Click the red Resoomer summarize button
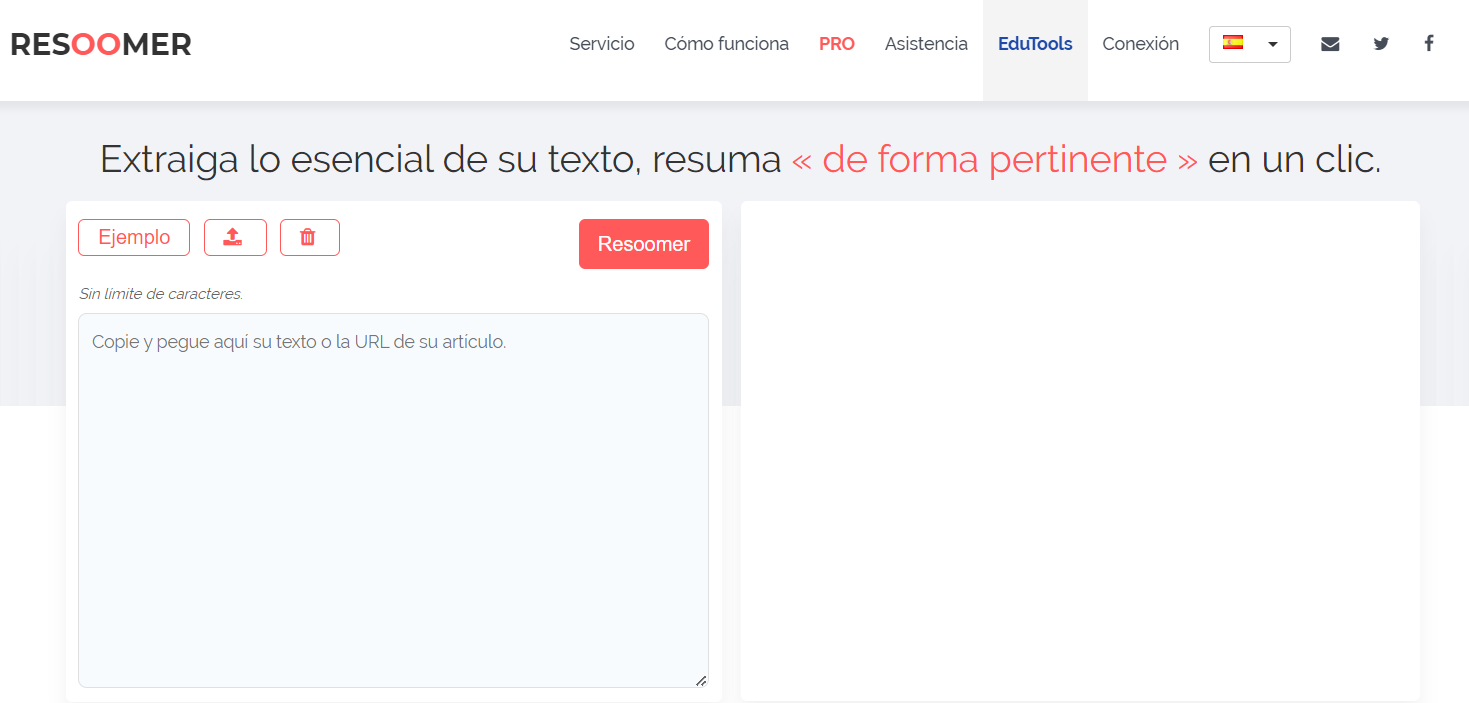This screenshot has width=1469, height=703. point(643,243)
